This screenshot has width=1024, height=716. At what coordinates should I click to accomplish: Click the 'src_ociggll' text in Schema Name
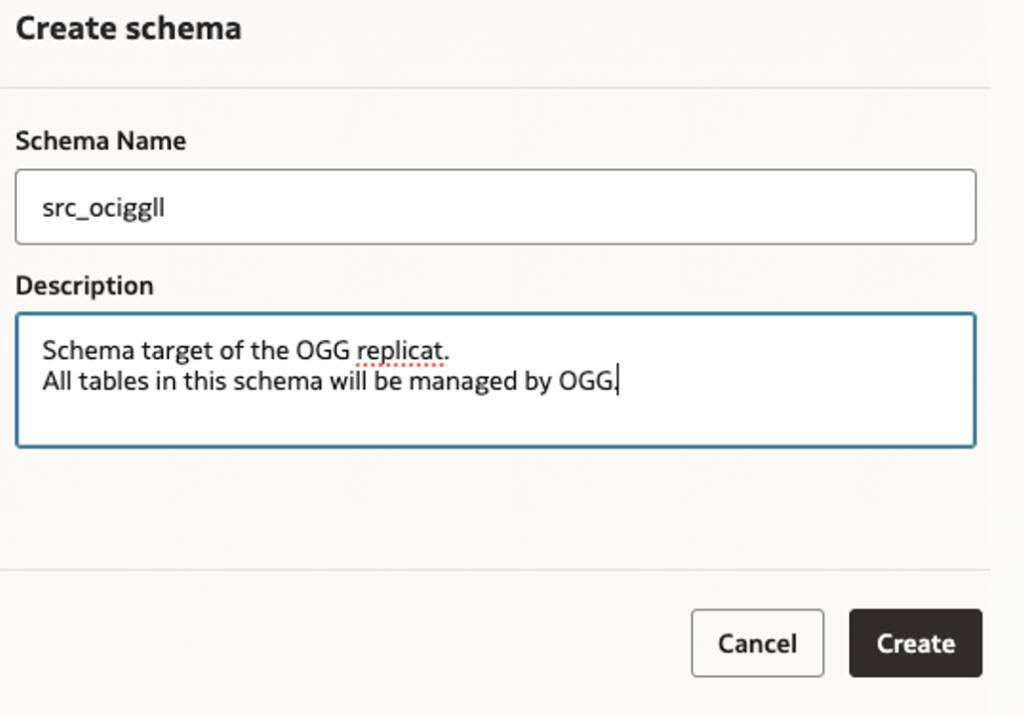tap(103, 208)
